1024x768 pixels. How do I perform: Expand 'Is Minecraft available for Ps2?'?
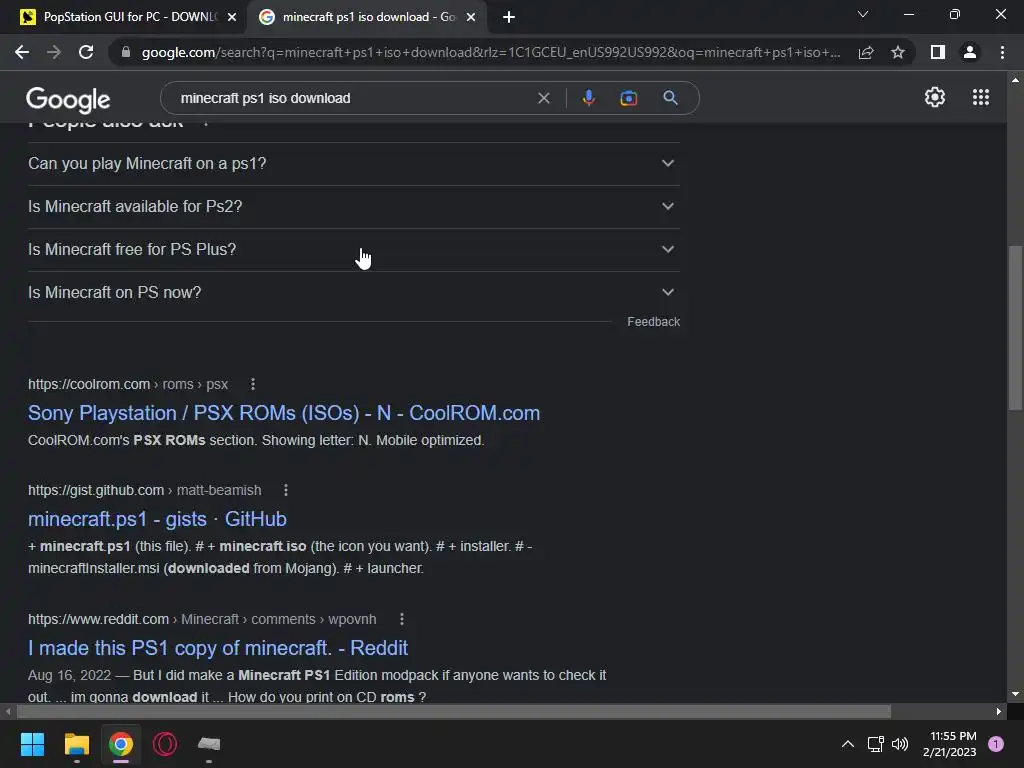(x=353, y=206)
